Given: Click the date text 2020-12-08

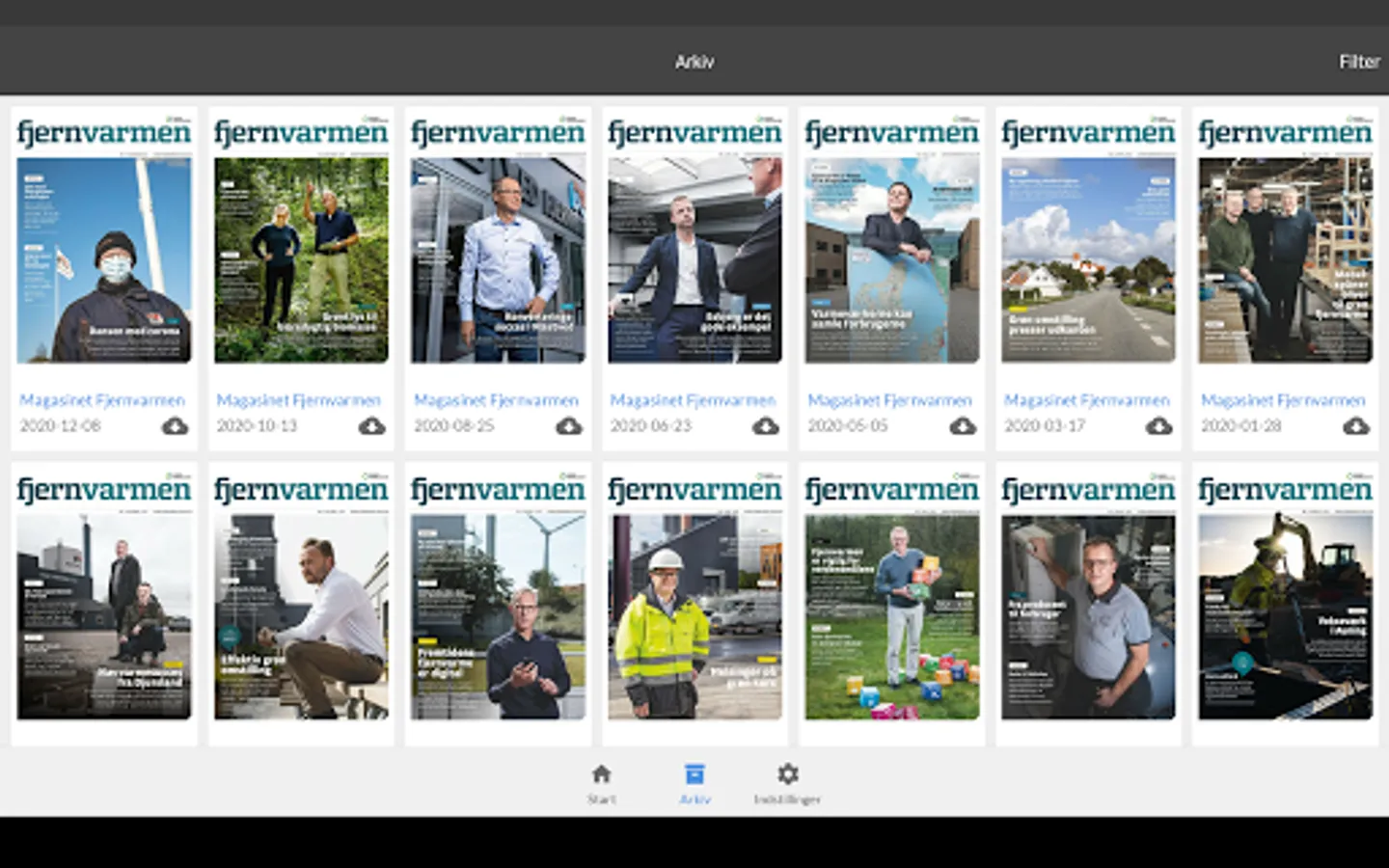Looking at the screenshot, I should [60, 425].
